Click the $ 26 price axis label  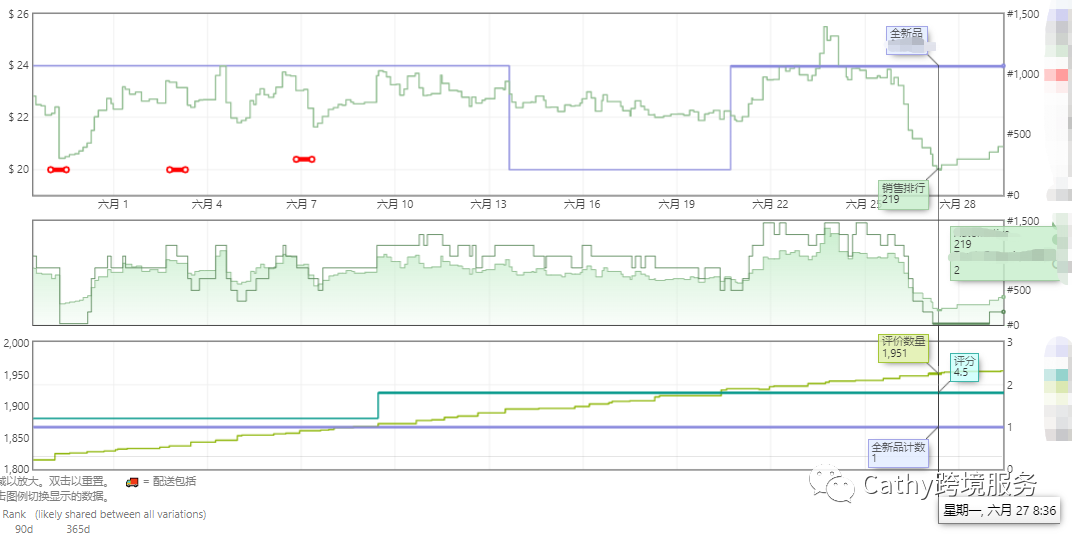[18, 14]
